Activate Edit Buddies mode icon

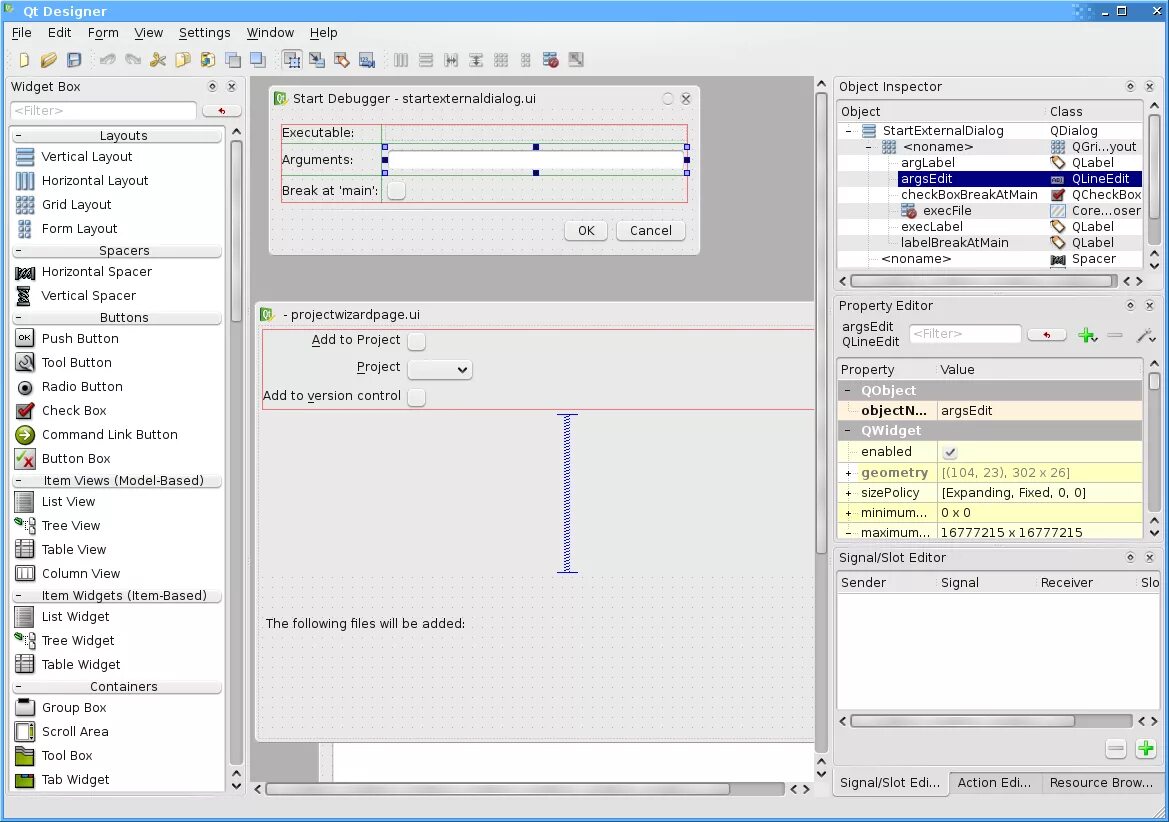coord(341,60)
